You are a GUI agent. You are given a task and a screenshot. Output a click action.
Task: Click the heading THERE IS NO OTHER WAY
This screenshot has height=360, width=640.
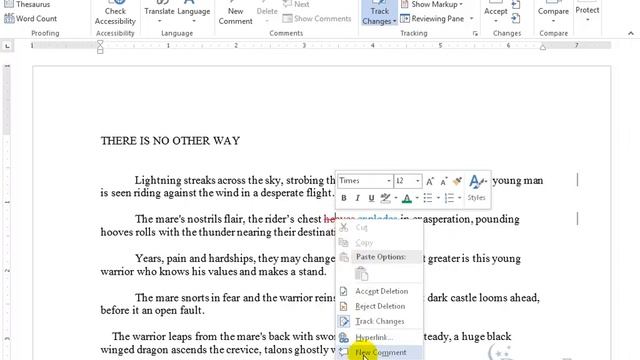(x=170, y=141)
